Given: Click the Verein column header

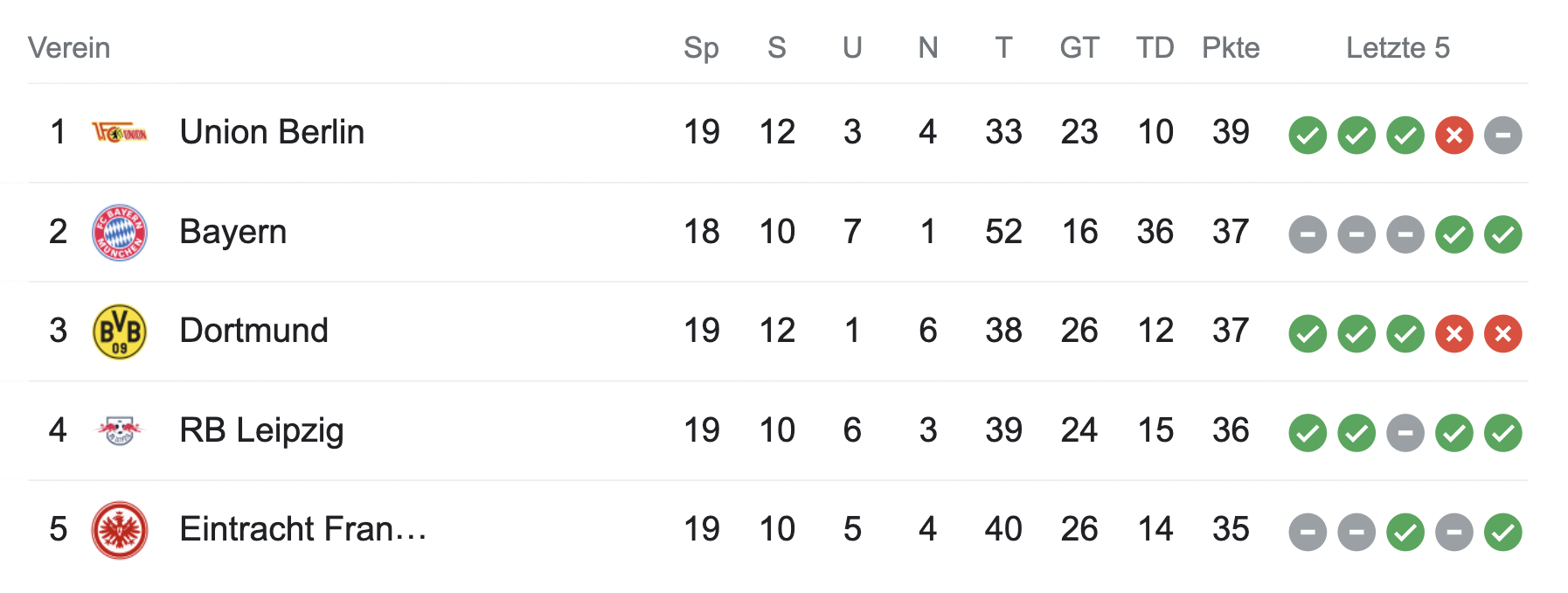Looking at the screenshot, I should tap(69, 47).
